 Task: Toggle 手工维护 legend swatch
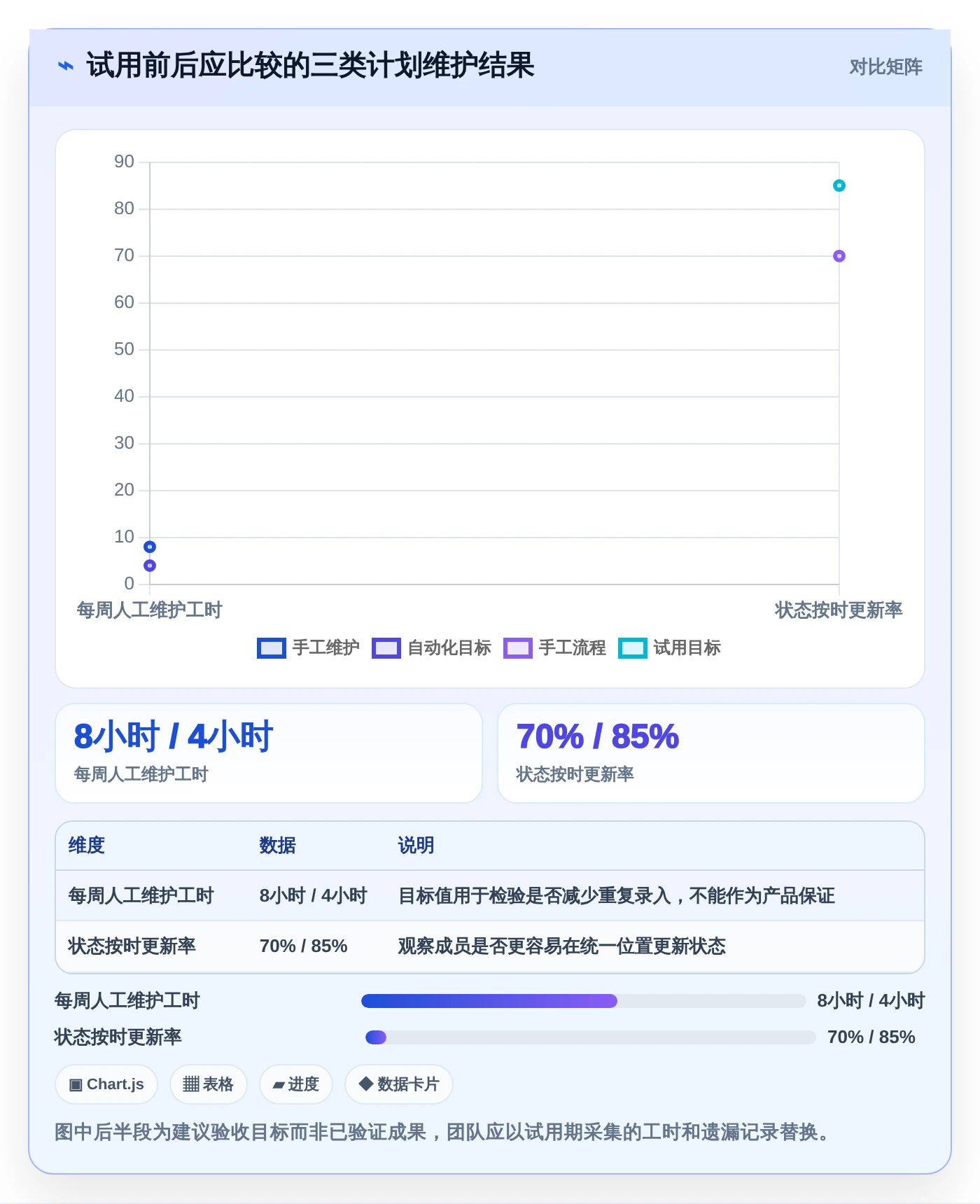[271, 648]
